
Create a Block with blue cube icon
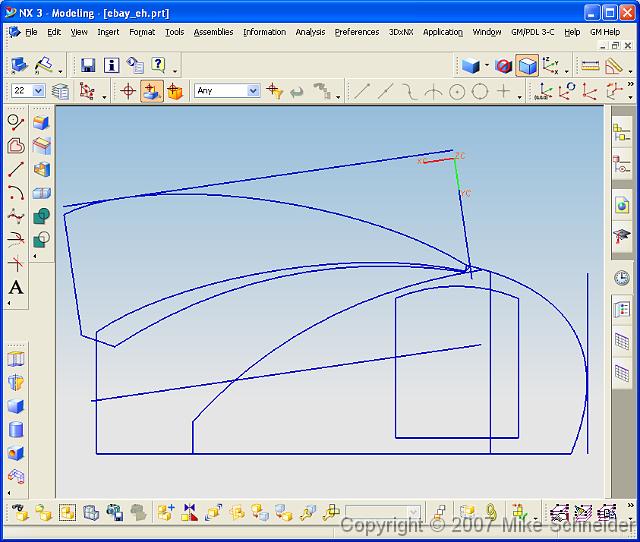pyautogui.click(x=16, y=406)
